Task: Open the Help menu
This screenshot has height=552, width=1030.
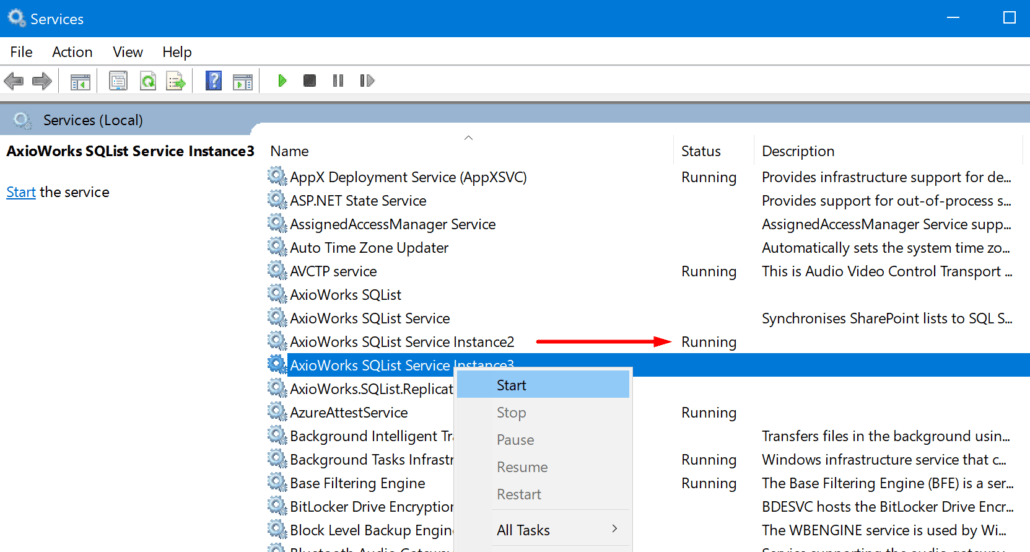Action: point(177,52)
